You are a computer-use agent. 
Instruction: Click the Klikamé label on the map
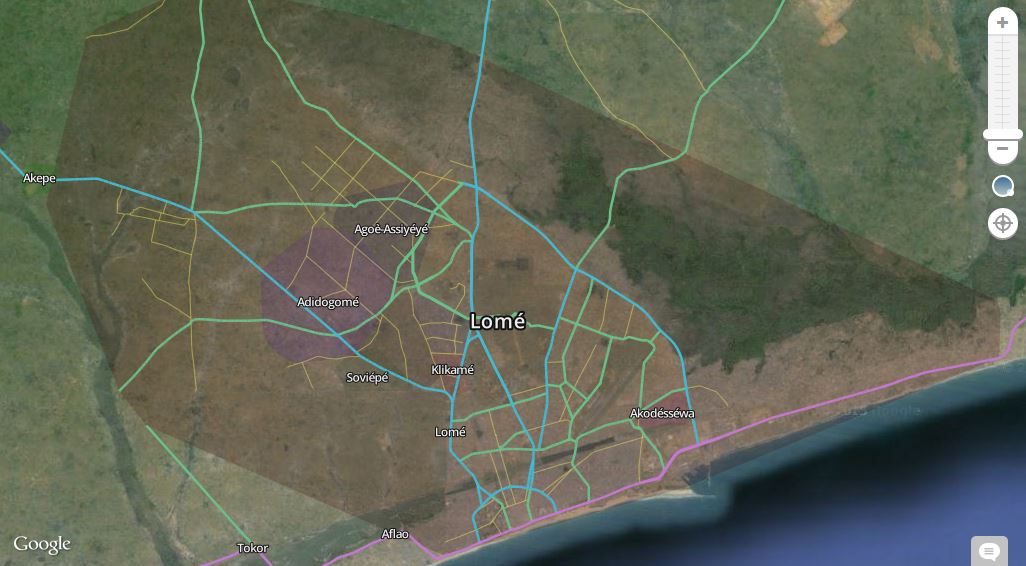(x=453, y=370)
